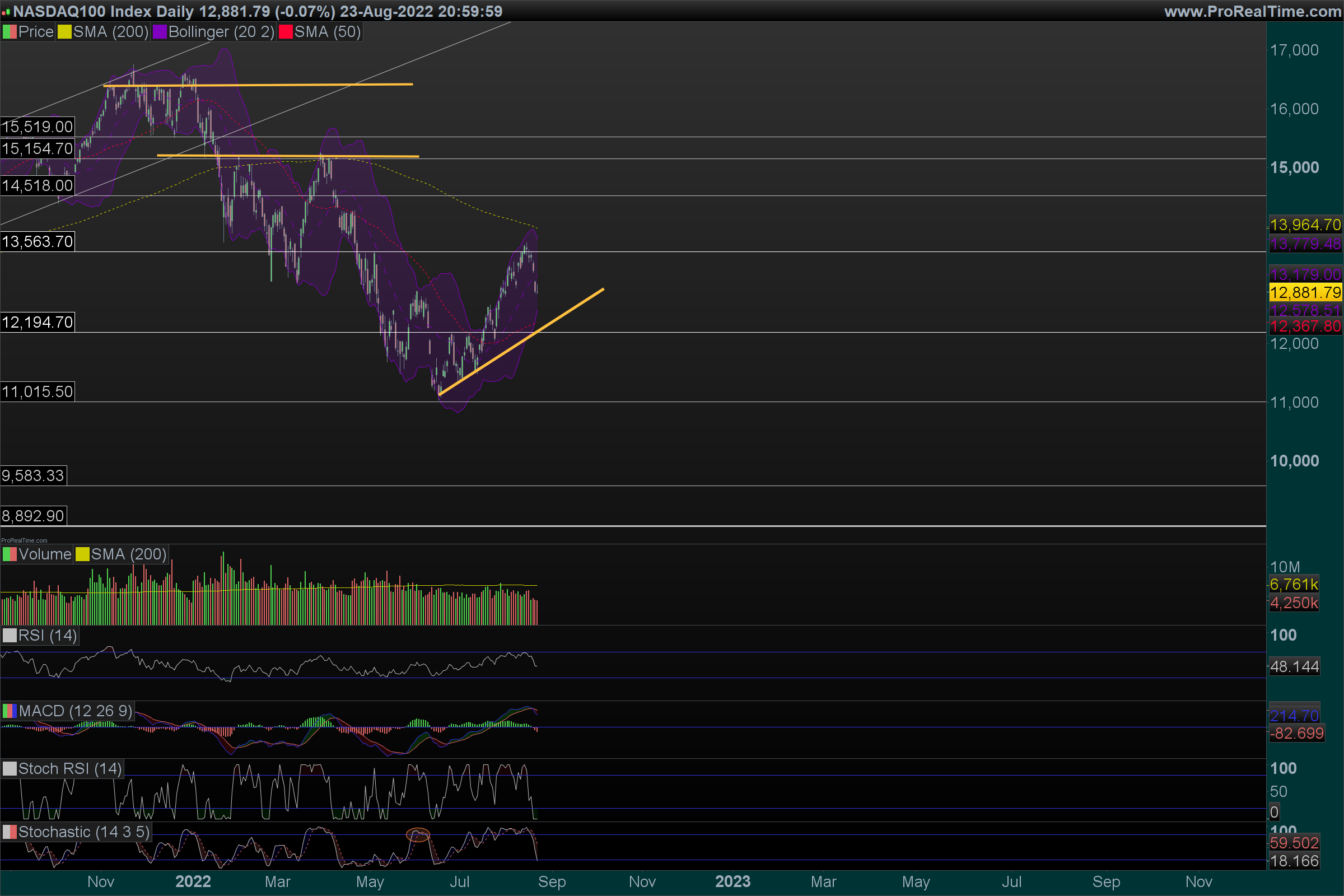
Task: Click the grey RSI (14) legend icon
Action: coord(10,636)
